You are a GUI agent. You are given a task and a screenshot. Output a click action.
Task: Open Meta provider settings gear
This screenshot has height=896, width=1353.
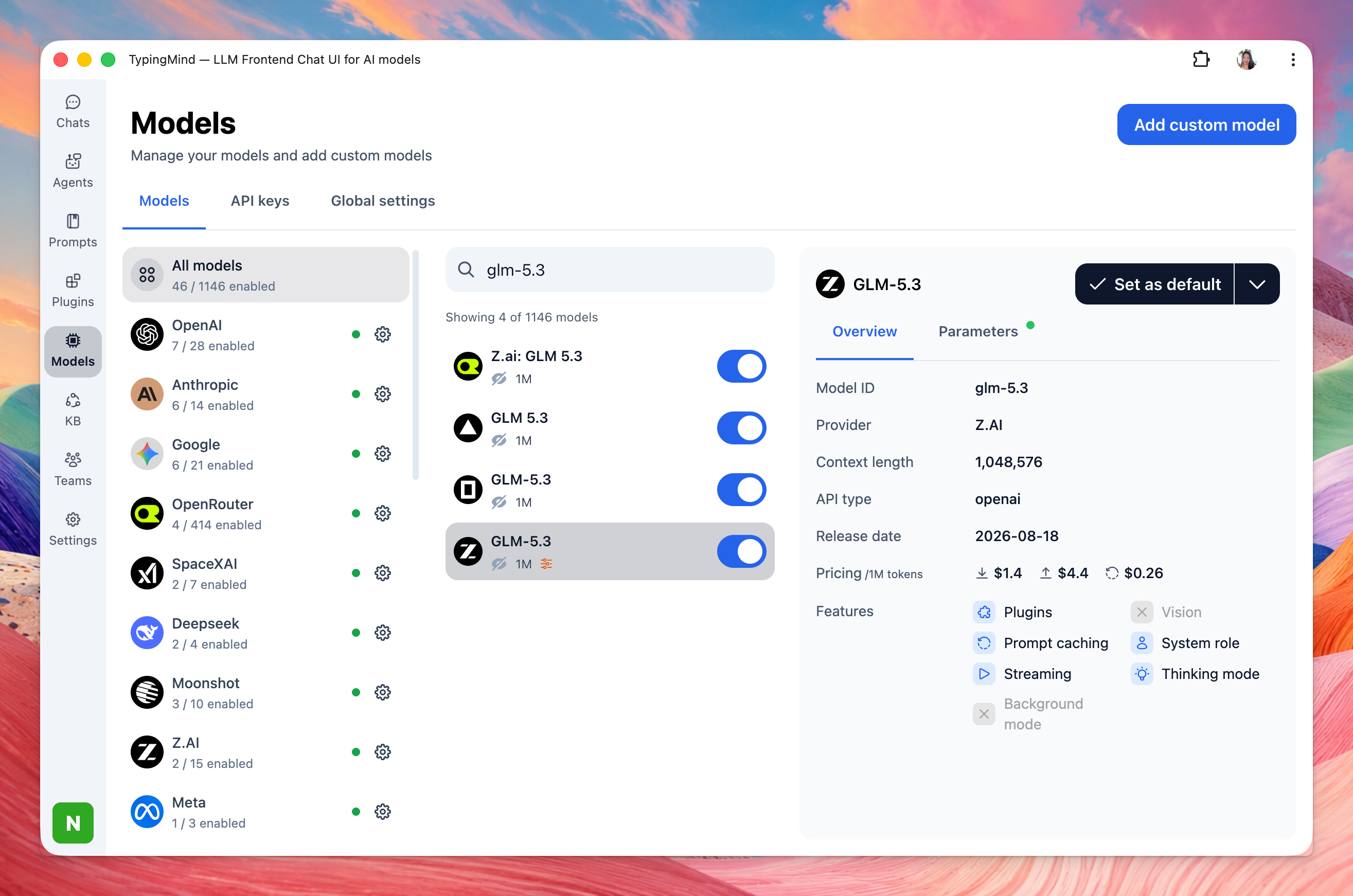pos(382,812)
